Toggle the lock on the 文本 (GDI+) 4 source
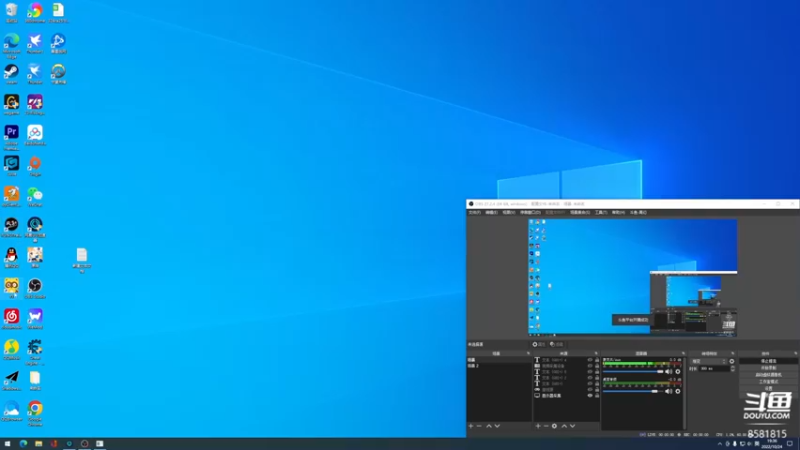This screenshot has width=800, height=450. [597, 360]
